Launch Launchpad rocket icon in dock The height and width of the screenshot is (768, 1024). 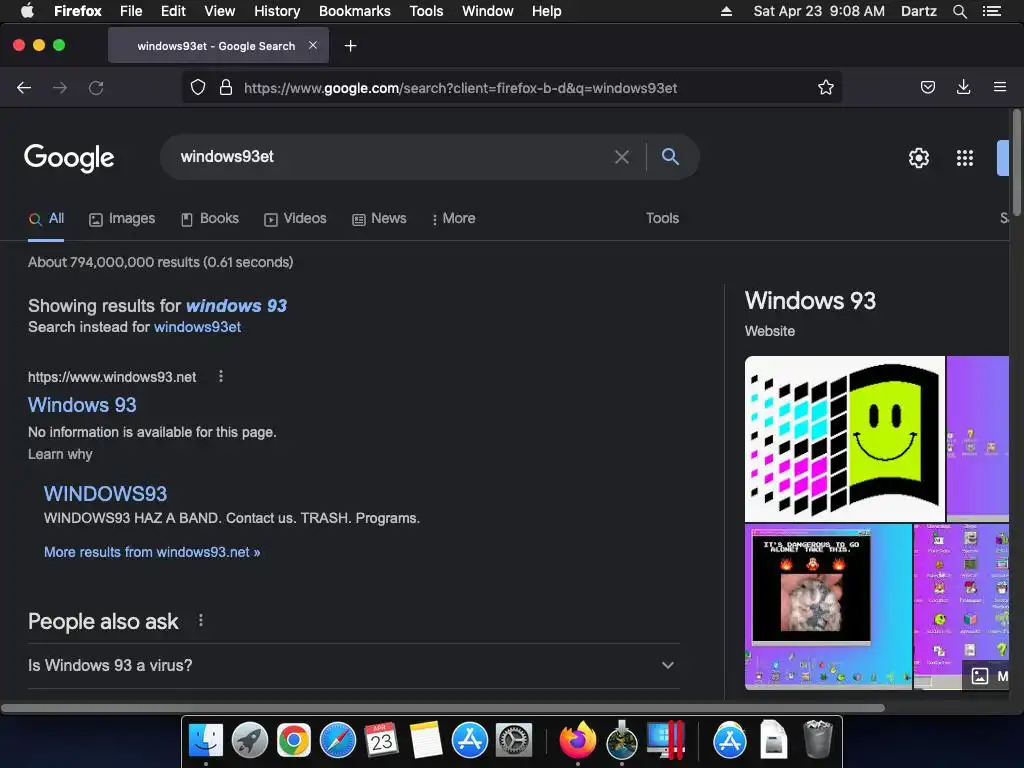point(249,740)
